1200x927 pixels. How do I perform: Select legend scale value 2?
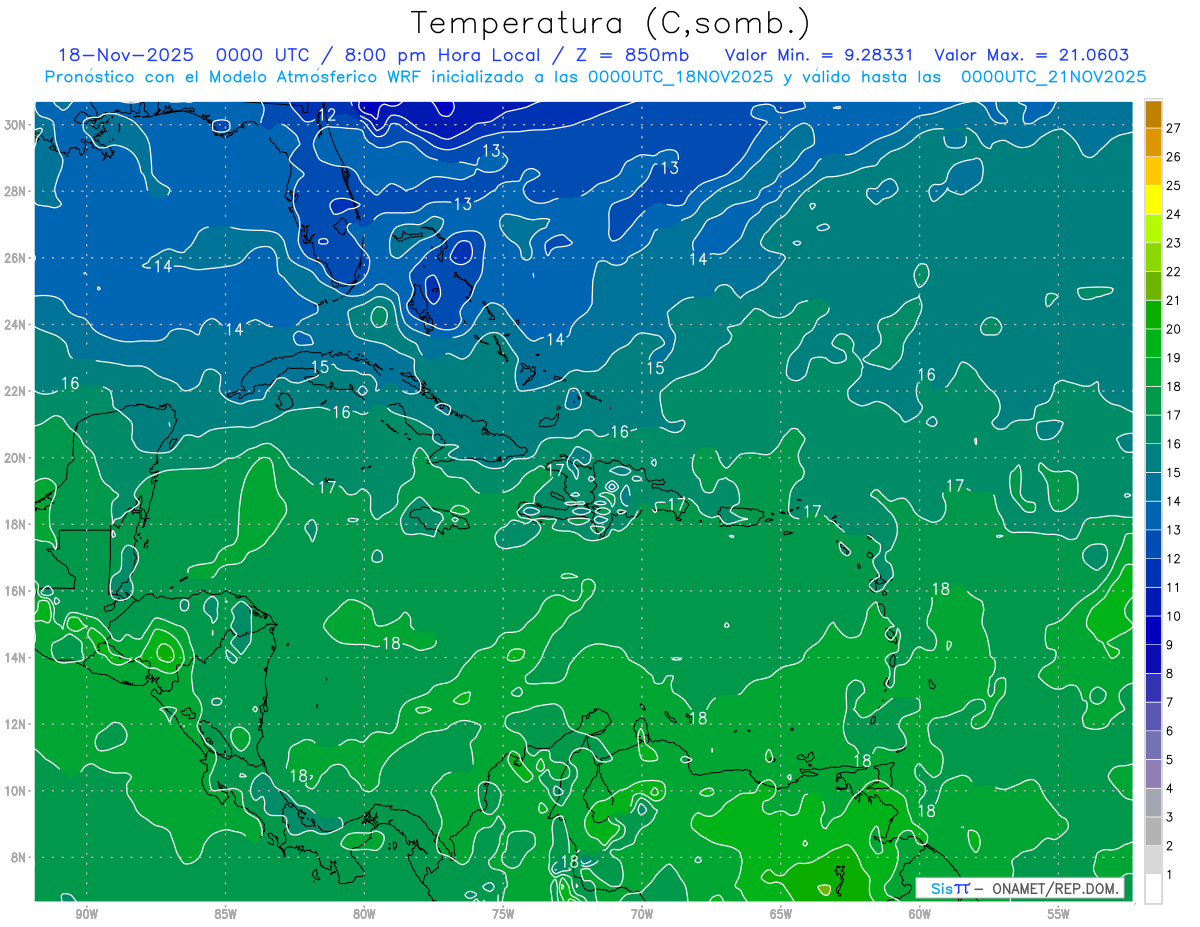point(1170,846)
